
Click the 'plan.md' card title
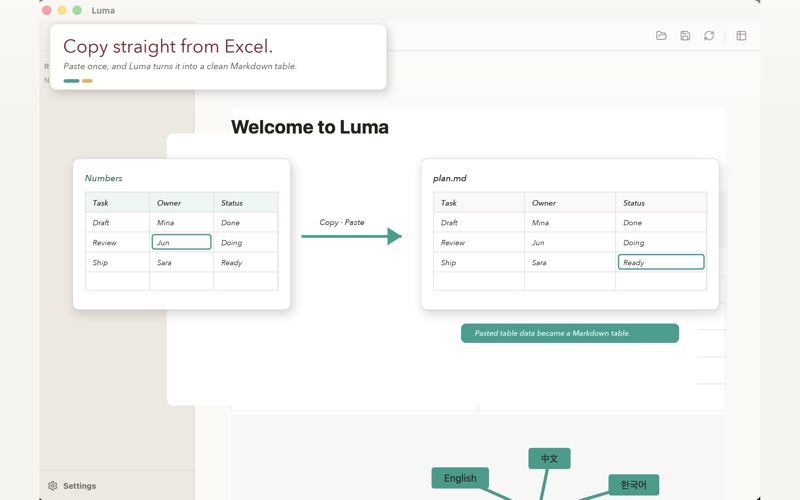pos(449,178)
